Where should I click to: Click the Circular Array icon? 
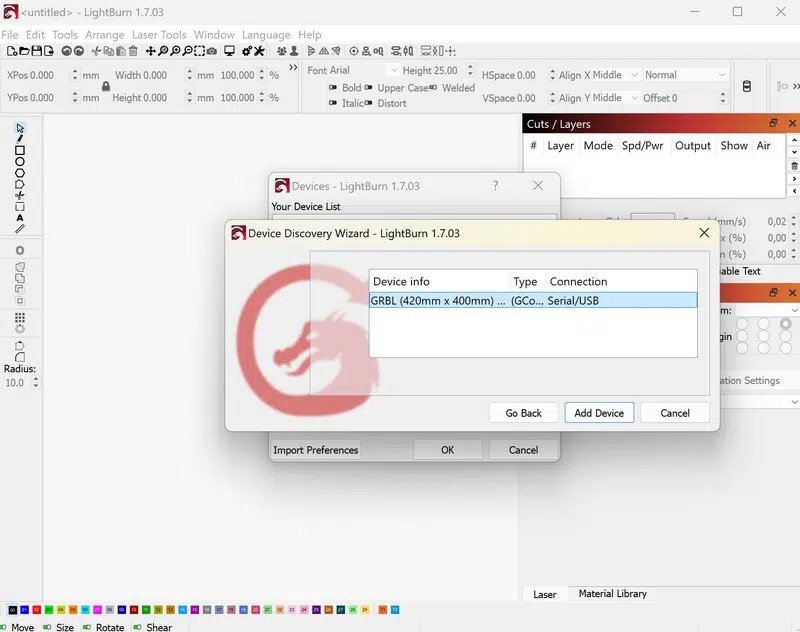20,329
